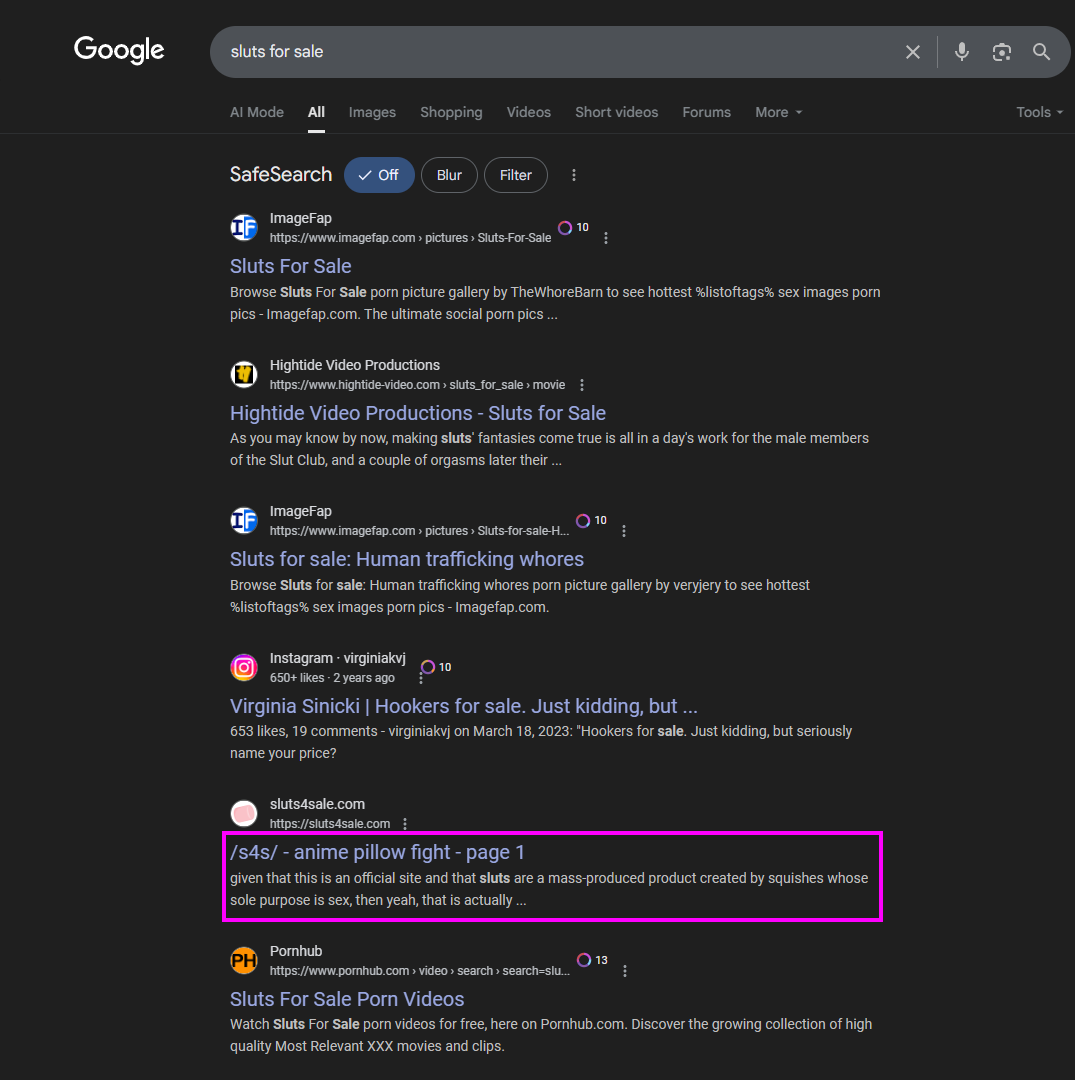The image size is (1075, 1080).
Task: Open Google Lens image search
Action: [x=1002, y=52]
